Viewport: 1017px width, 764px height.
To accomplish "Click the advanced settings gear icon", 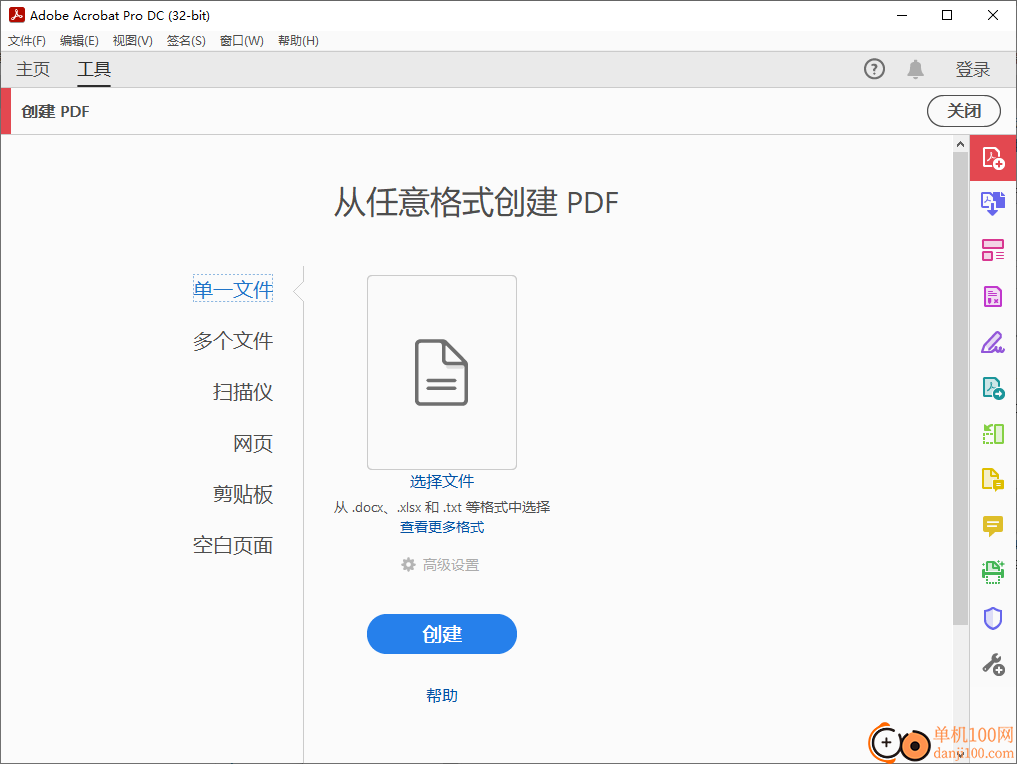I will coord(408,565).
